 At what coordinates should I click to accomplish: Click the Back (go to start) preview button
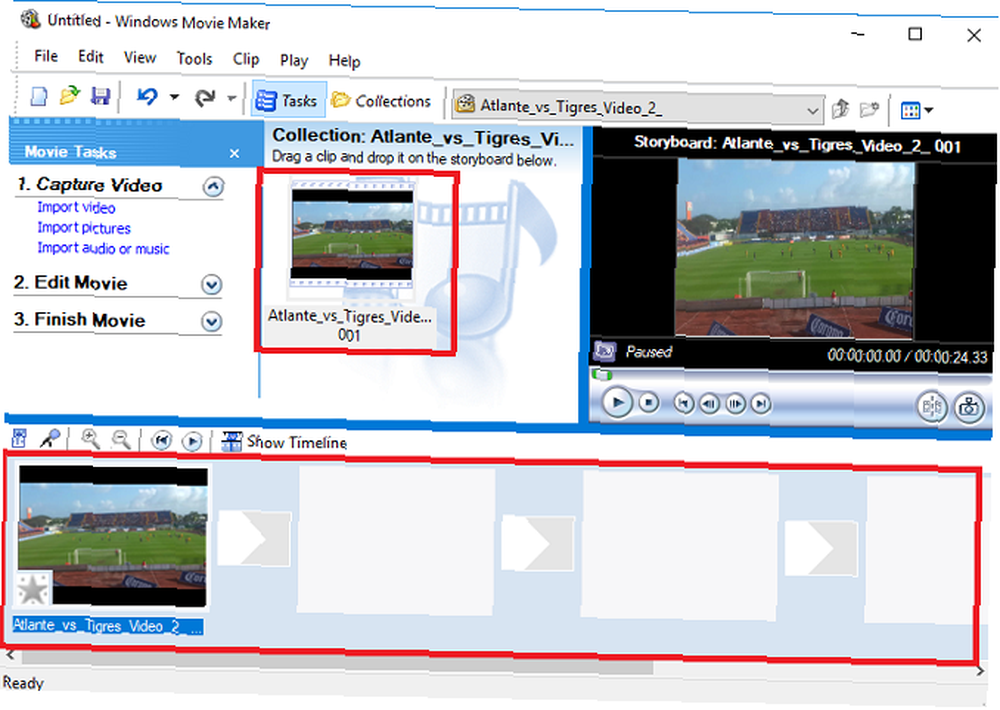point(684,403)
